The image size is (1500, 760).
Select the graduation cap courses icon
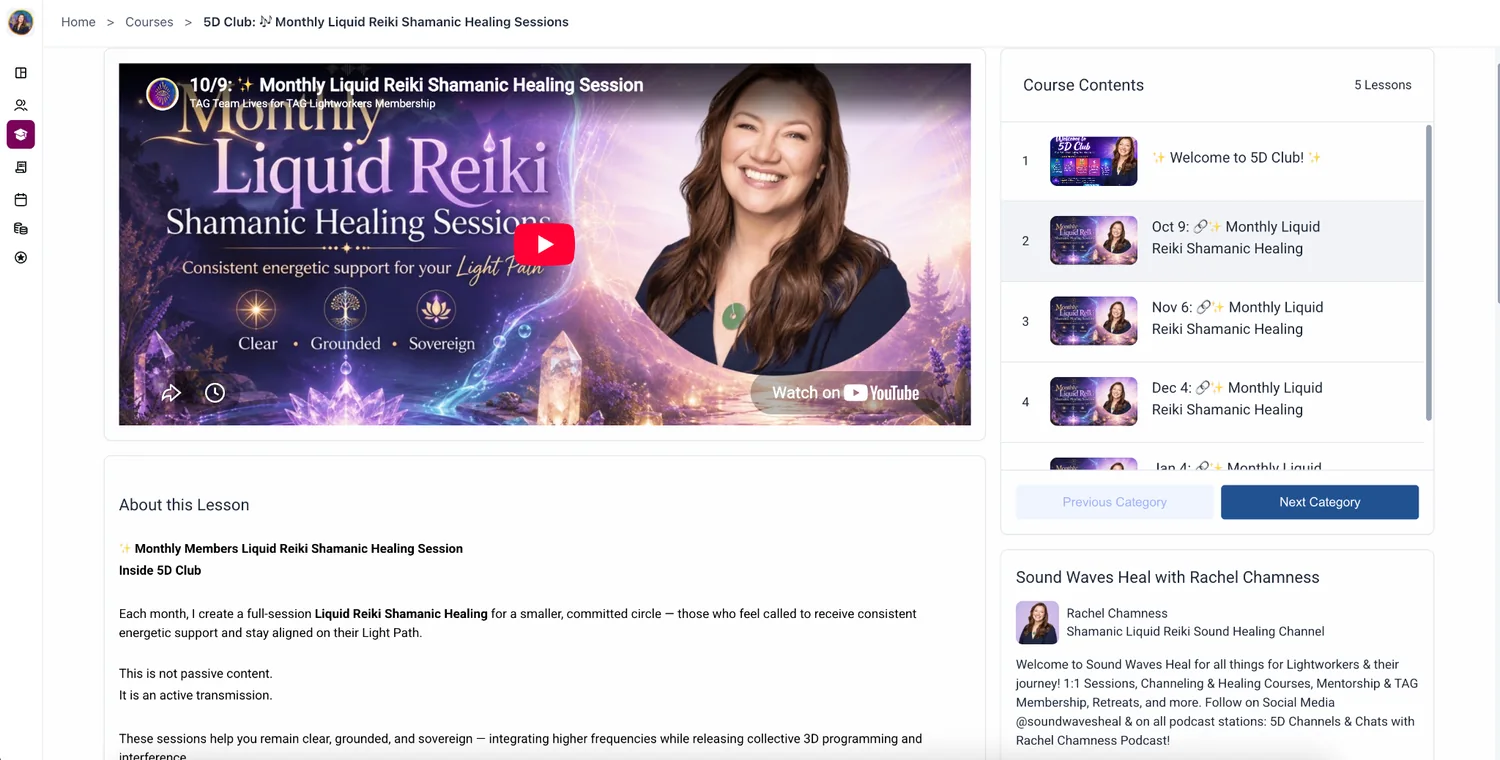click(21, 135)
